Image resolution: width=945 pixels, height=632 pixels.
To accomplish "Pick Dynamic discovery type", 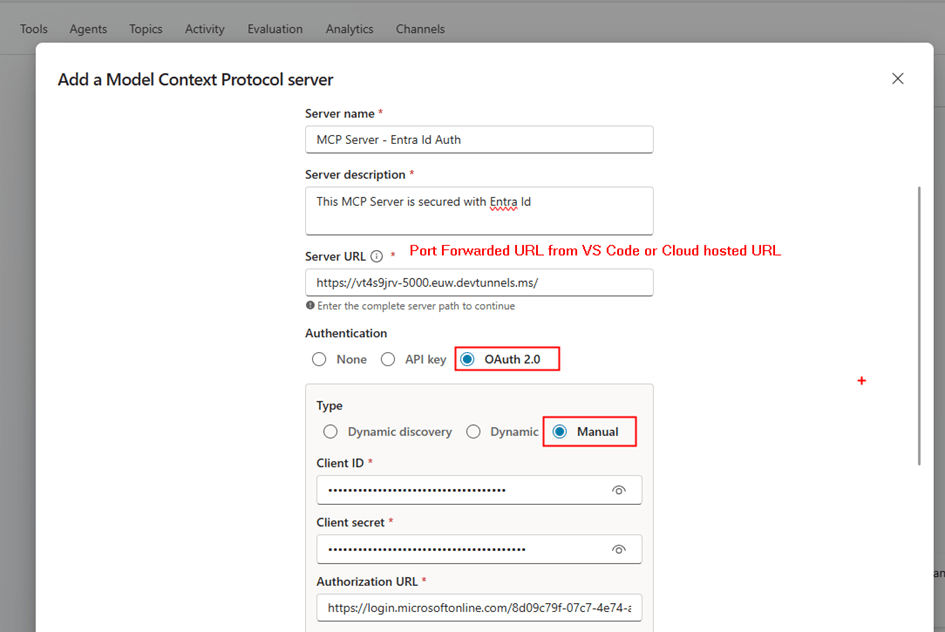I will click(x=330, y=432).
